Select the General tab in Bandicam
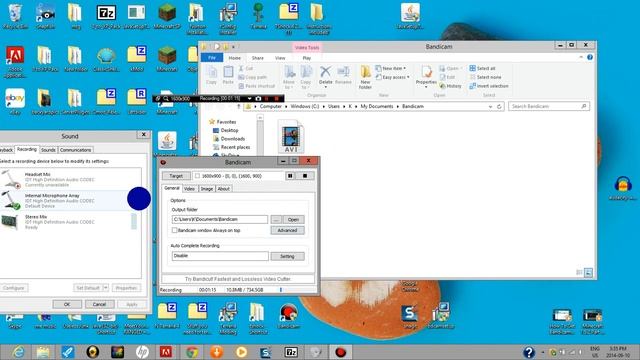Viewport: 640px width, 360px height. pyautogui.click(x=172, y=188)
